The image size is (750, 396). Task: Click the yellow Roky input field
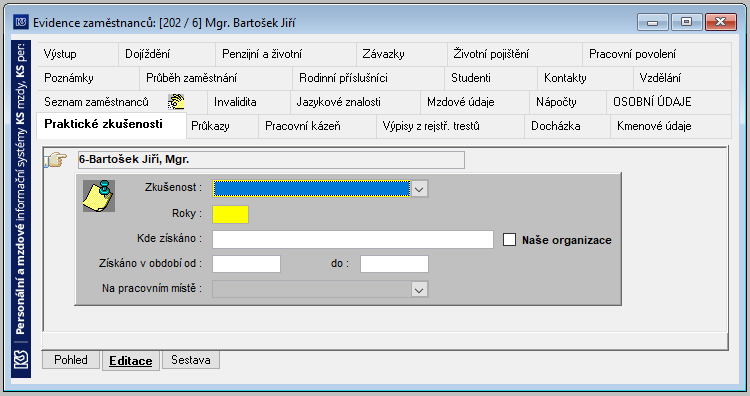click(x=231, y=214)
